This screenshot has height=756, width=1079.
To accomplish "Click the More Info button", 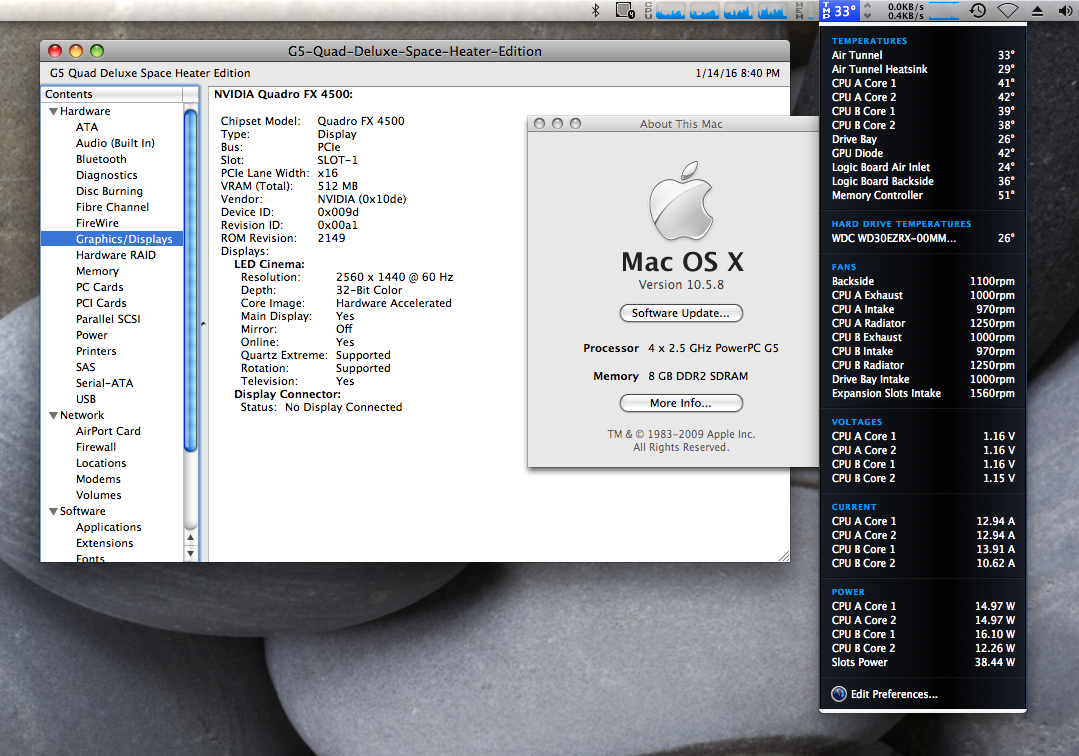I will [x=681, y=403].
